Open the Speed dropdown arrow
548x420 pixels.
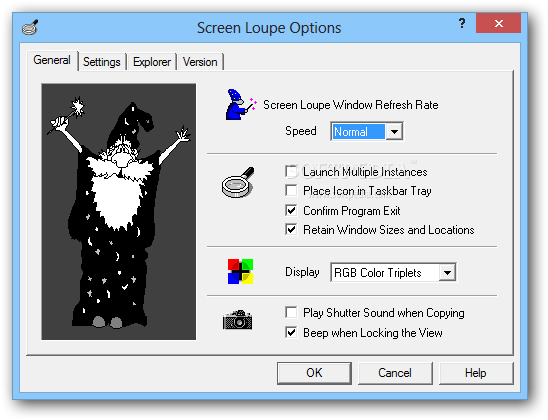394,132
